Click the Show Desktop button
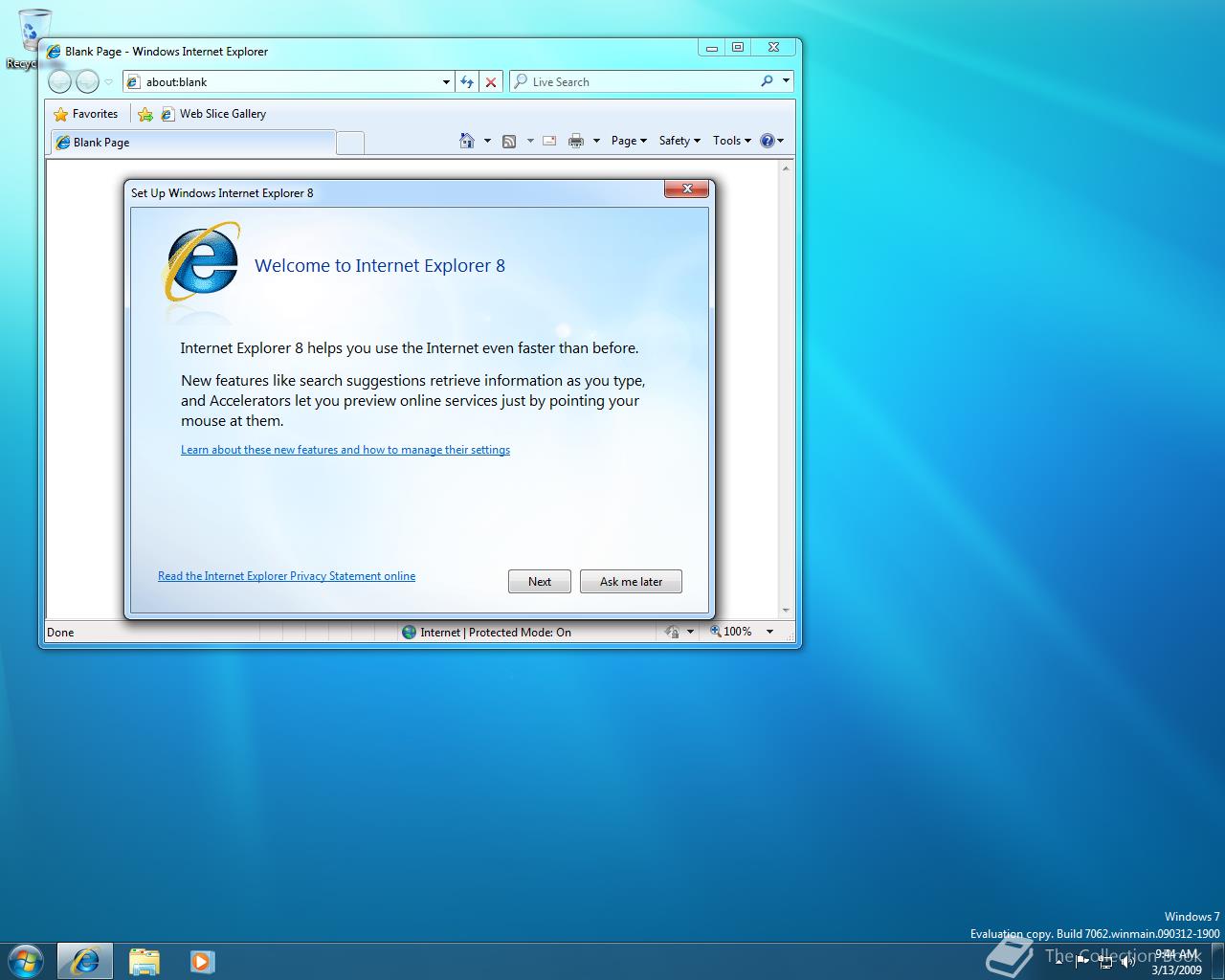This screenshot has width=1225, height=980. coord(1217,961)
